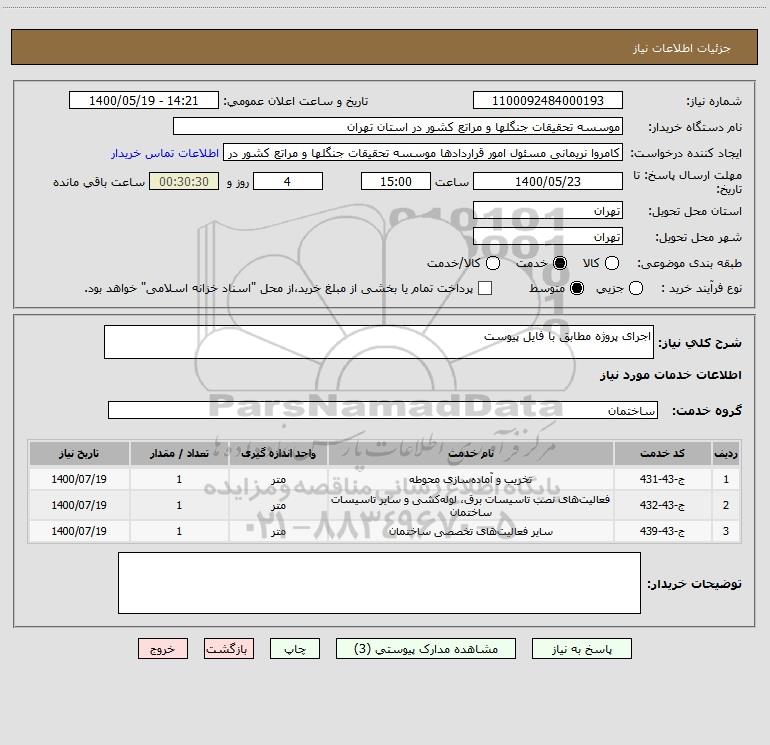
Task: Click the واحد اندازه گیری column header
Action: click(x=278, y=453)
